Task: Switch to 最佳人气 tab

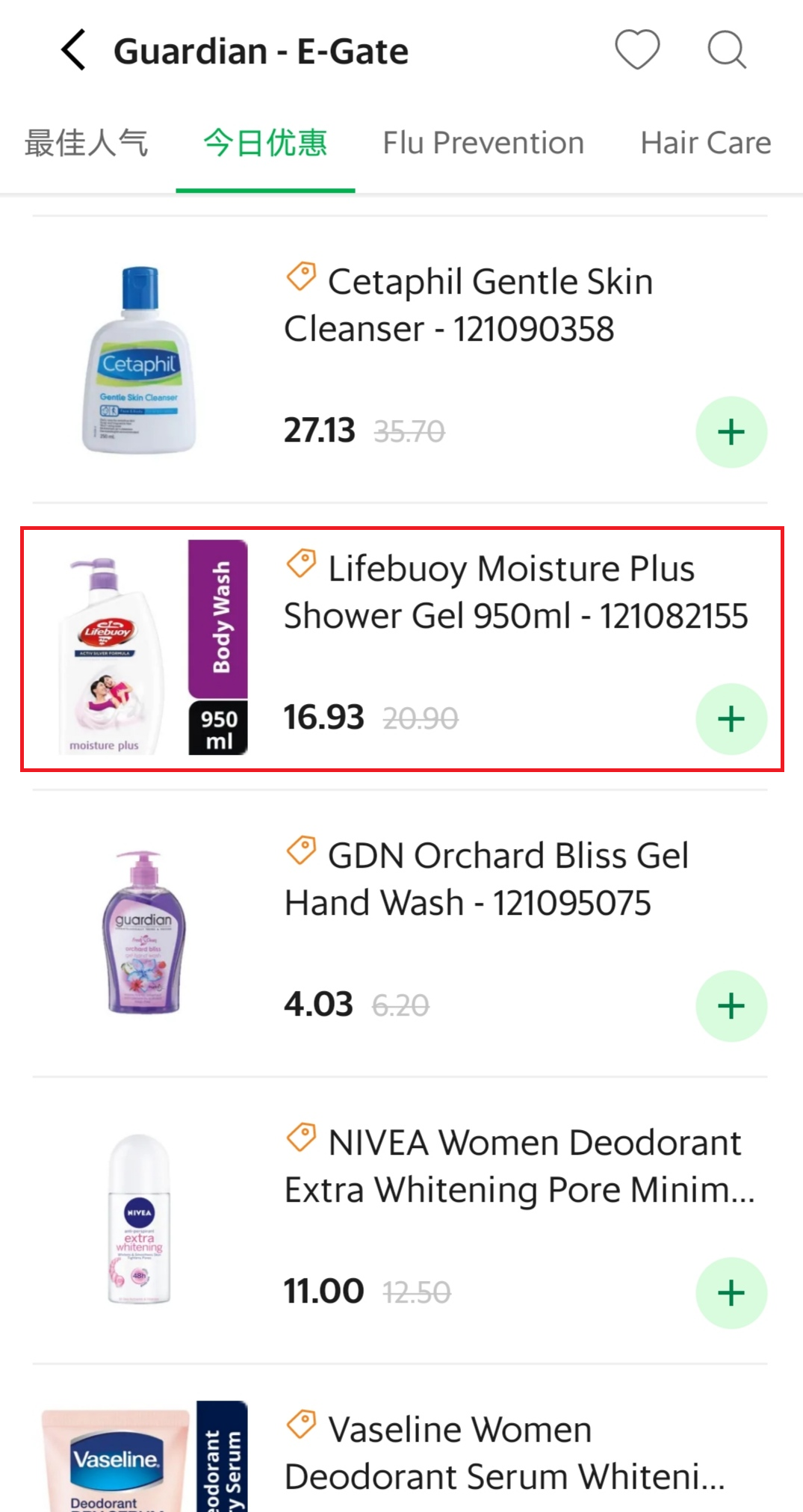Action: pos(87,143)
